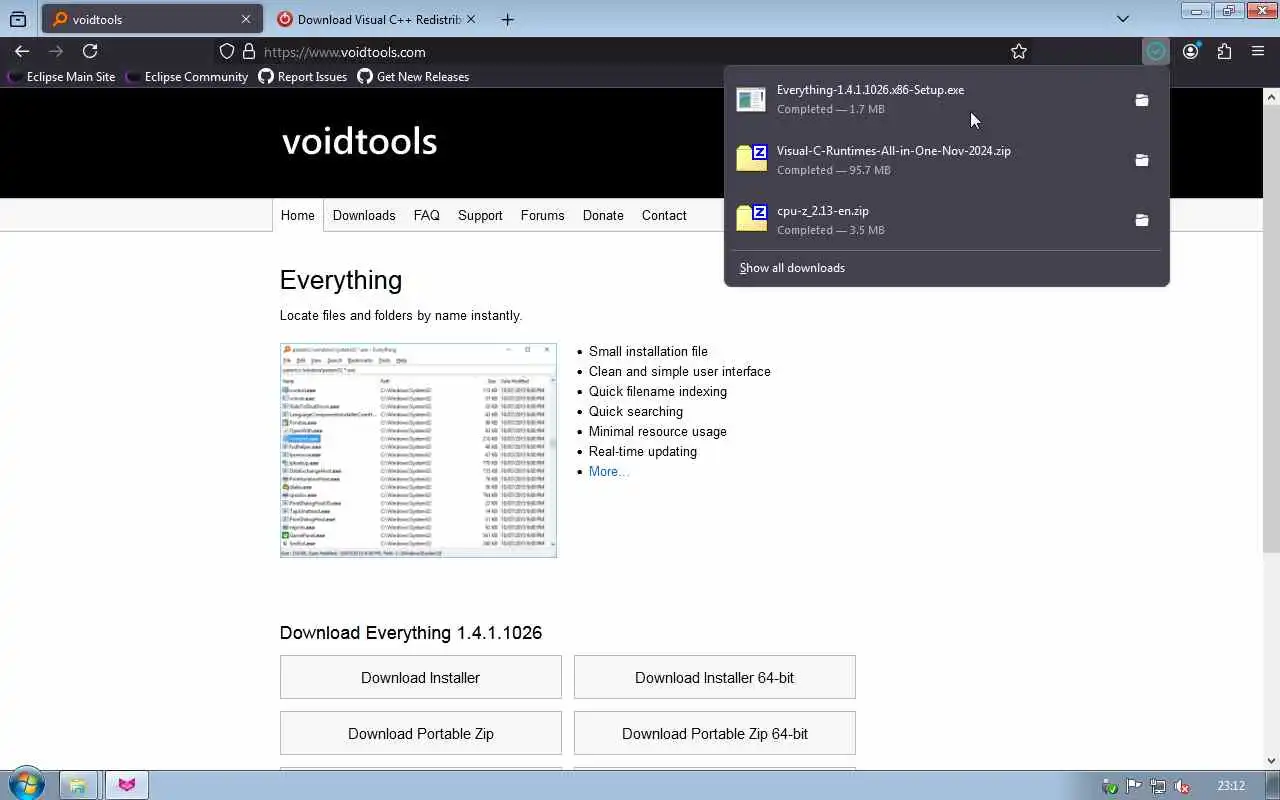Click the scrollbar up arrow
The width and height of the screenshot is (1280, 800).
pyautogui.click(x=1271, y=97)
